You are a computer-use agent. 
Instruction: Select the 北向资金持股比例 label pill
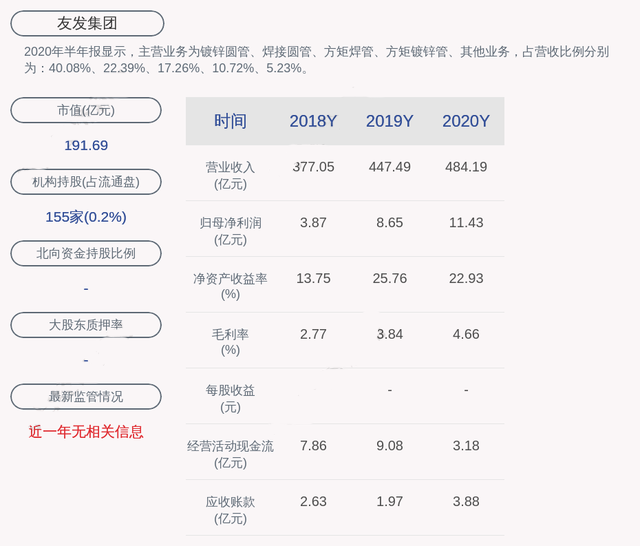[x=86, y=253]
